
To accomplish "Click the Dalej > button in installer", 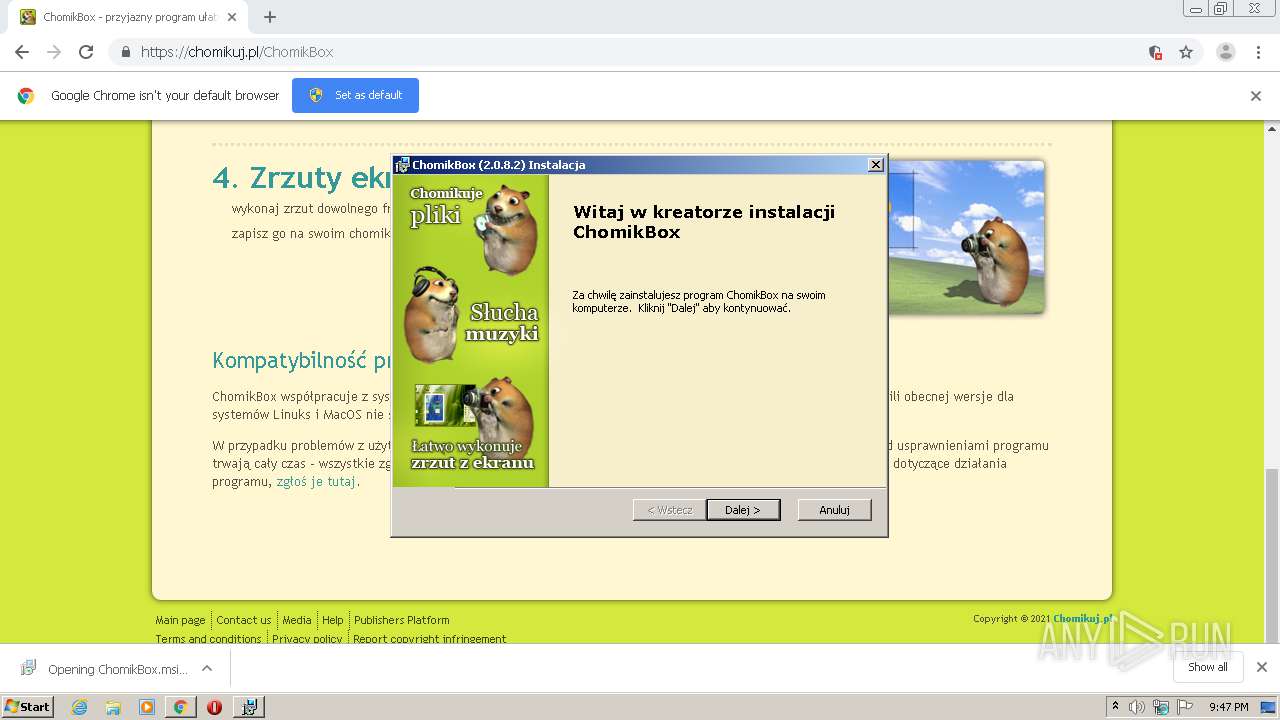I will (x=743, y=510).
